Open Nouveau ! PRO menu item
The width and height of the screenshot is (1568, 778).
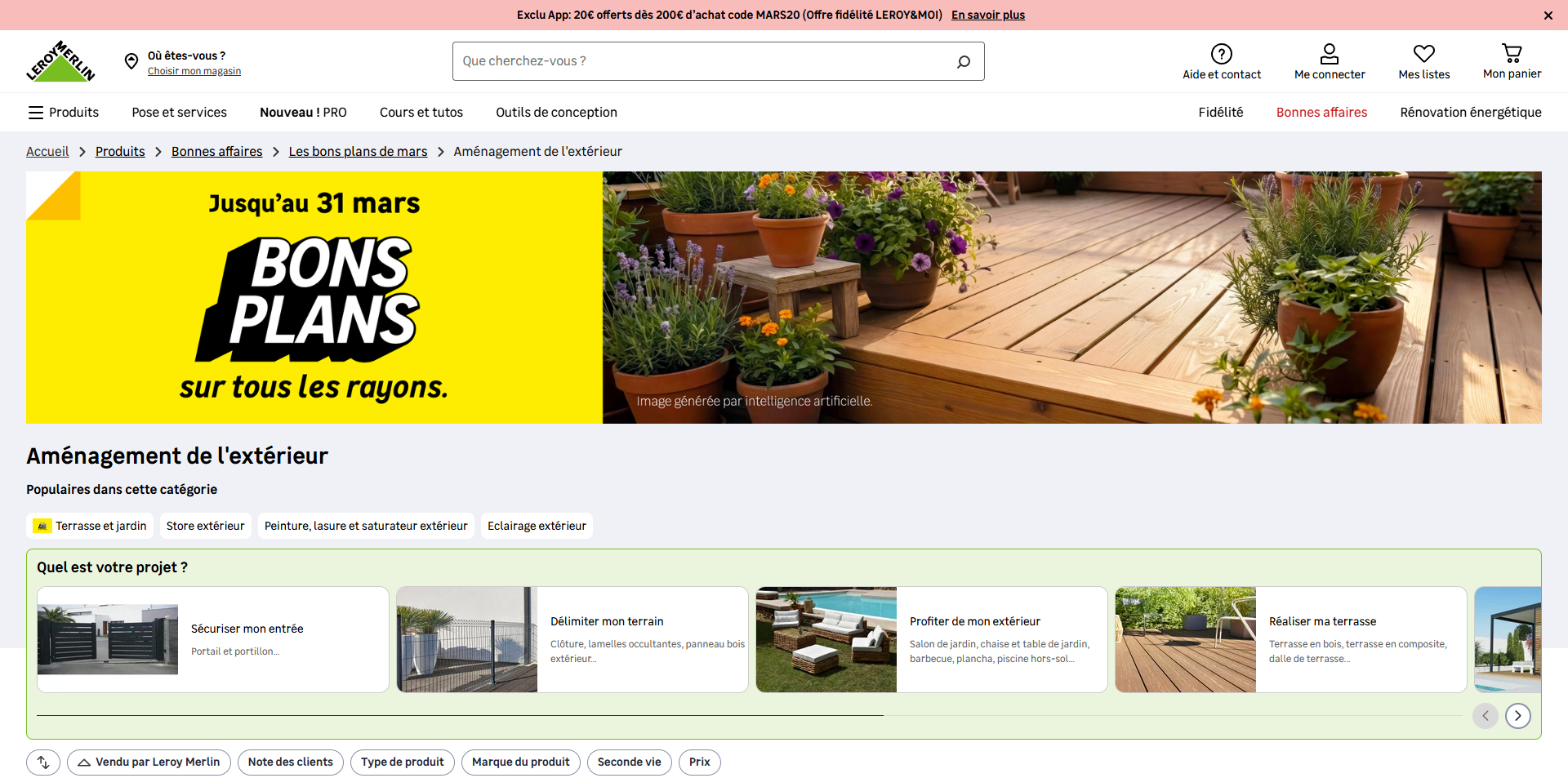tap(303, 112)
